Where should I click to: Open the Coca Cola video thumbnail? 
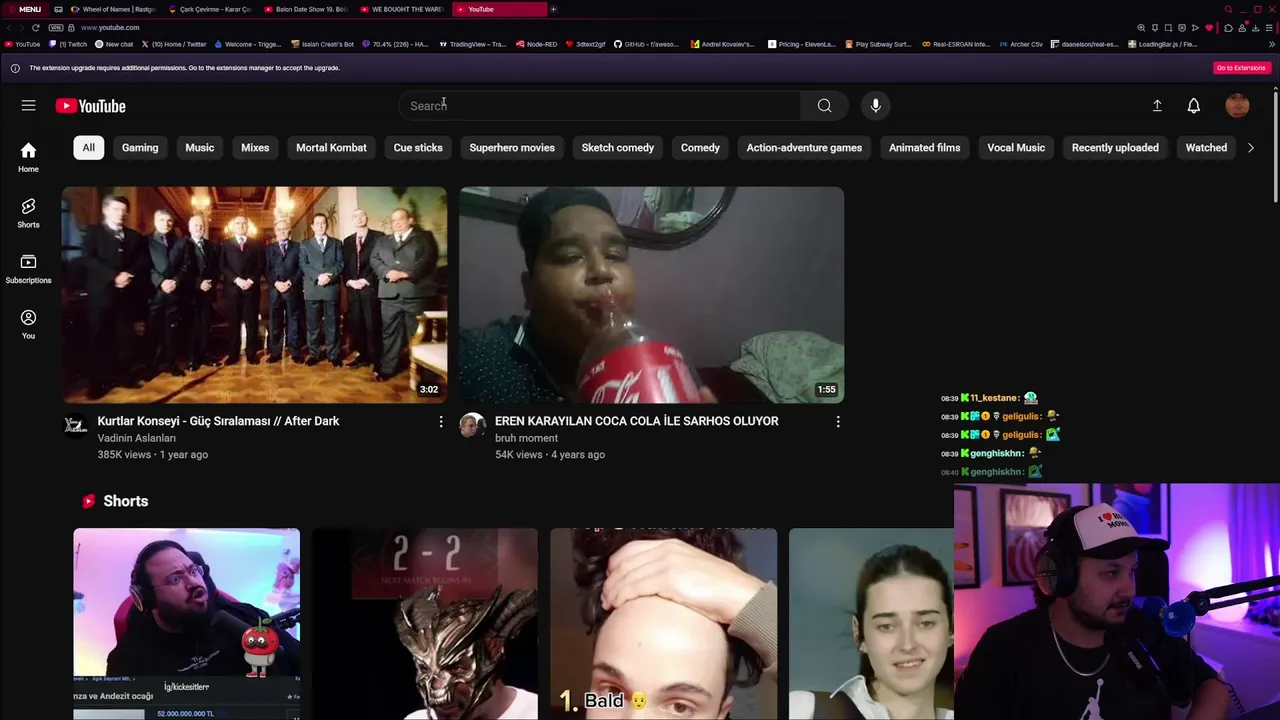pyautogui.click(x=651, y=294)
